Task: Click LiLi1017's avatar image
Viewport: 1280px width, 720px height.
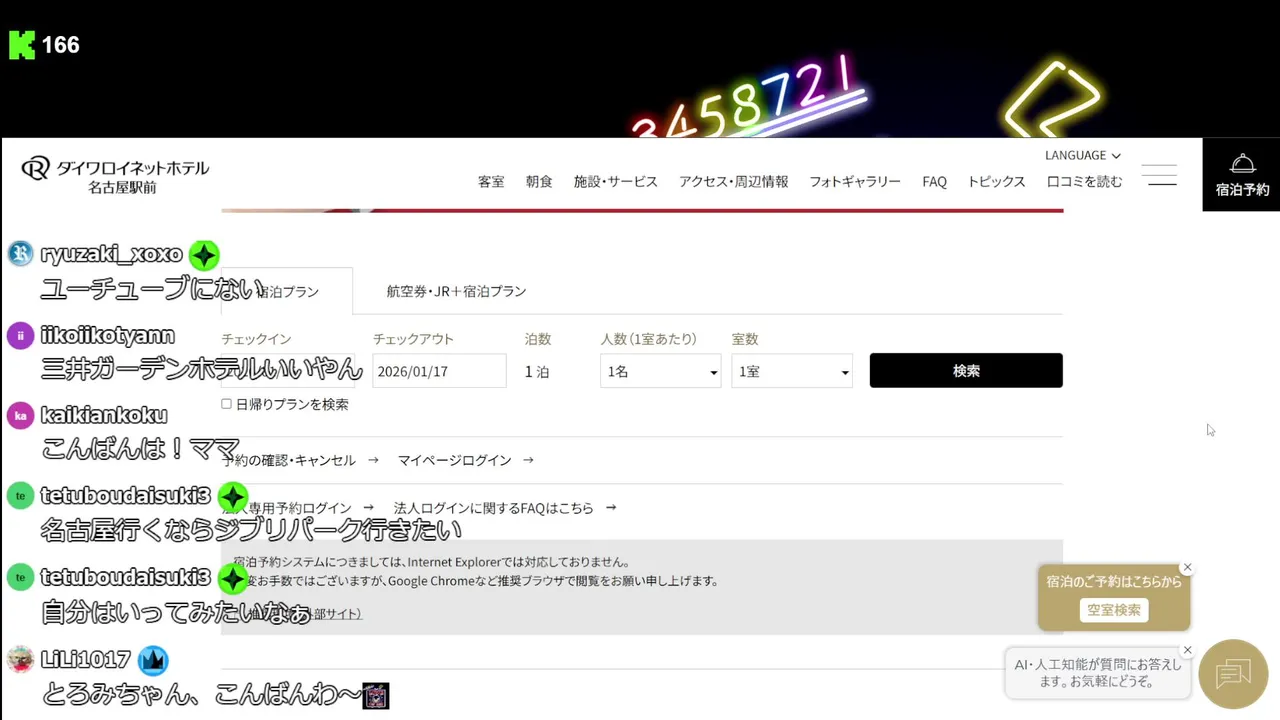Action: [20, 659]
